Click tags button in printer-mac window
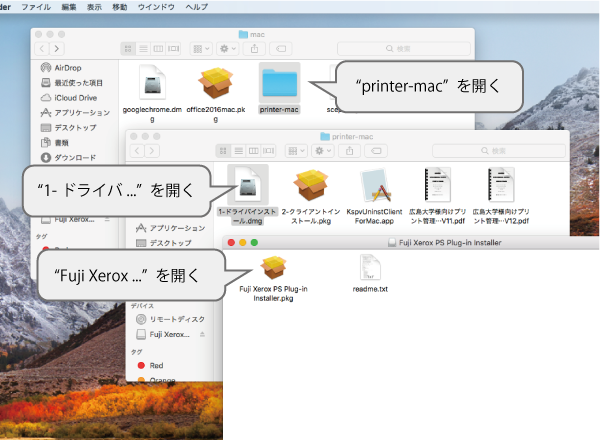 click(376, 151)
